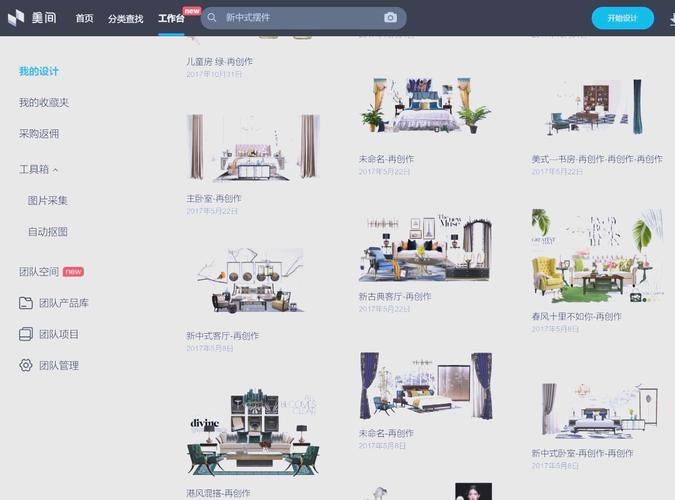The width and height of the screenshot is (675, 500).
Task: Click the 团队管理 gear icon
Action: click(26, 365)
